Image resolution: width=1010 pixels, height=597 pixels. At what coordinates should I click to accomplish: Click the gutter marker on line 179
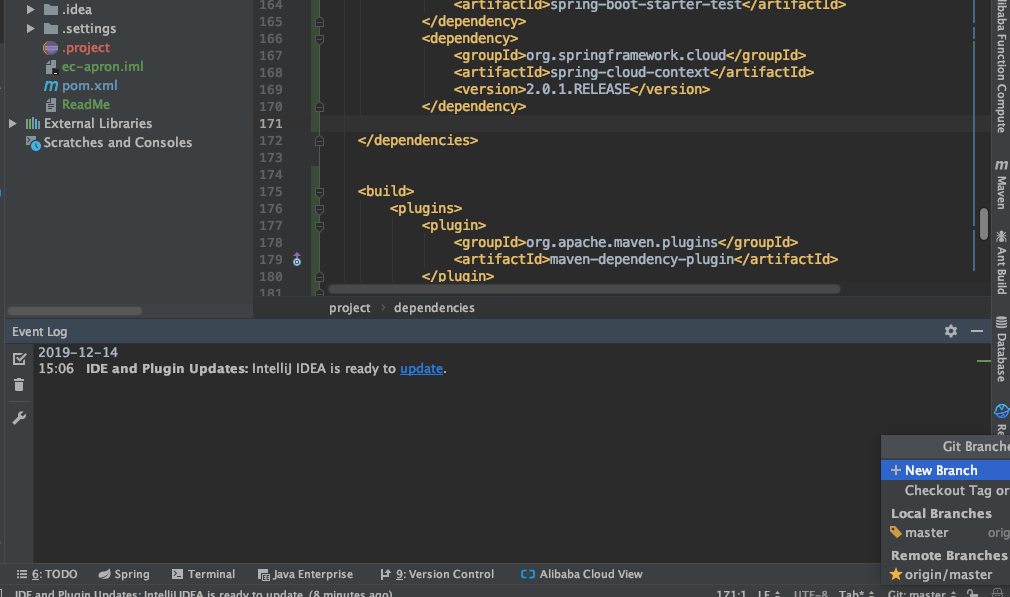[296, 259]
